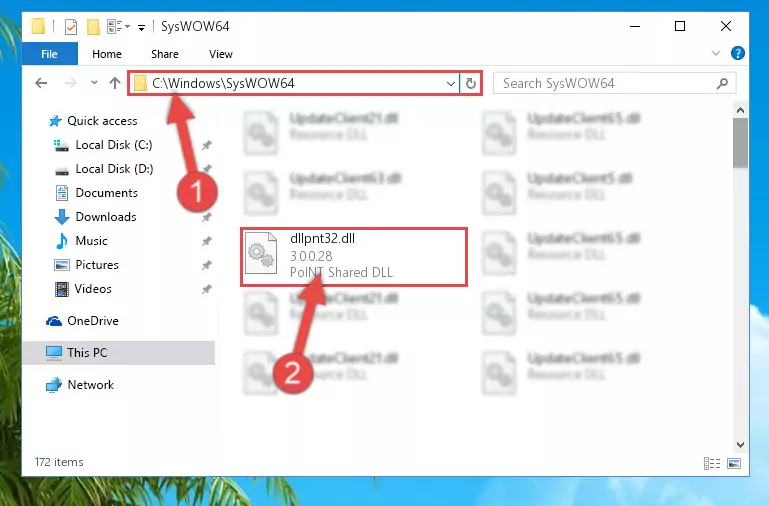Expand the ribbon with the chevron
This screenshot has width=769, height=506.
[716, 53]
